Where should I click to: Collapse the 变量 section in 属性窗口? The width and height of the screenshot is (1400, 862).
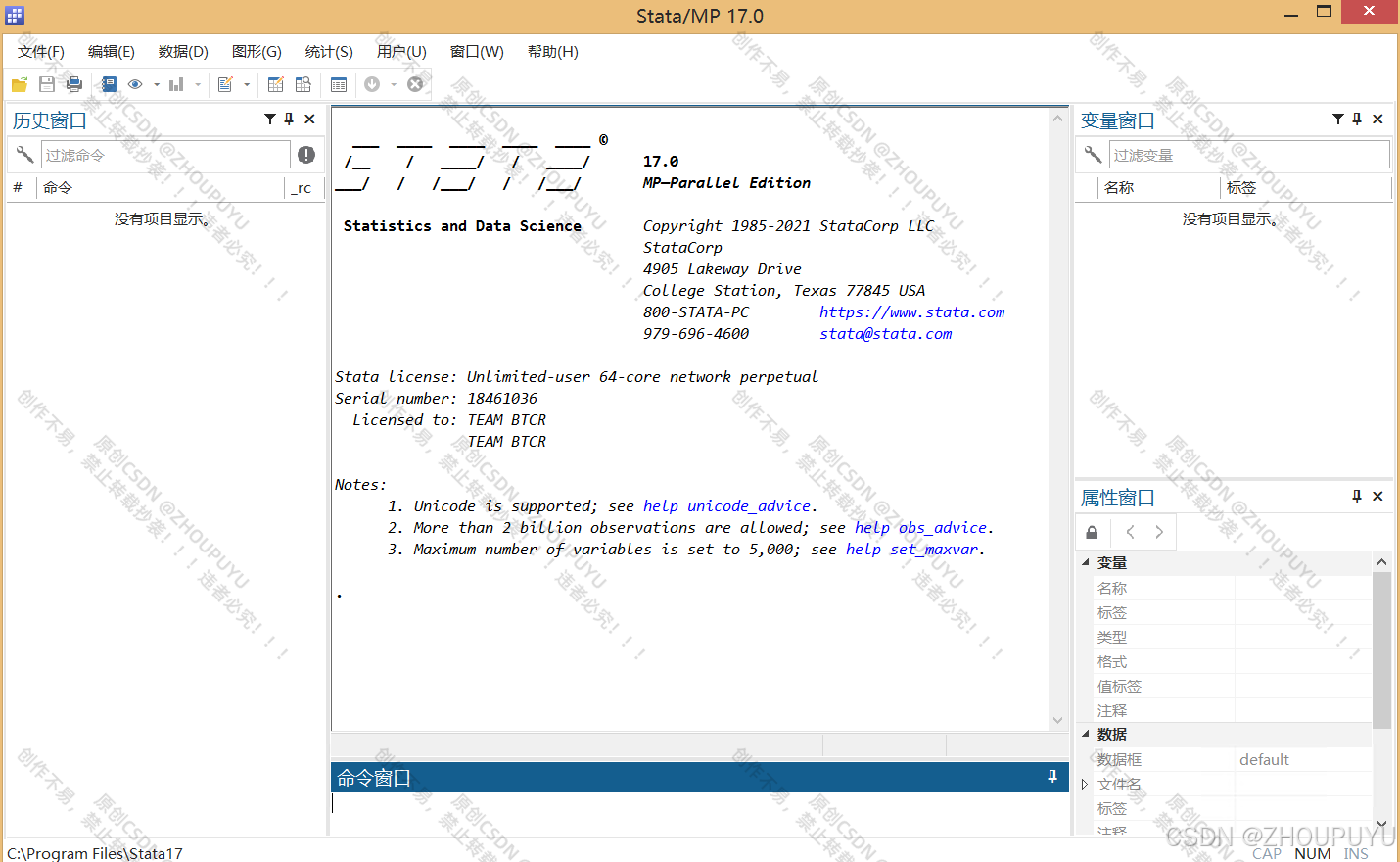coord(1085,562)
